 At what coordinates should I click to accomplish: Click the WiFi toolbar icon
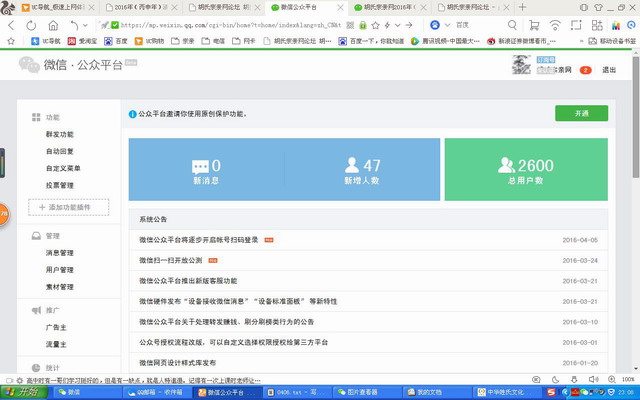(x=555, y=25)
